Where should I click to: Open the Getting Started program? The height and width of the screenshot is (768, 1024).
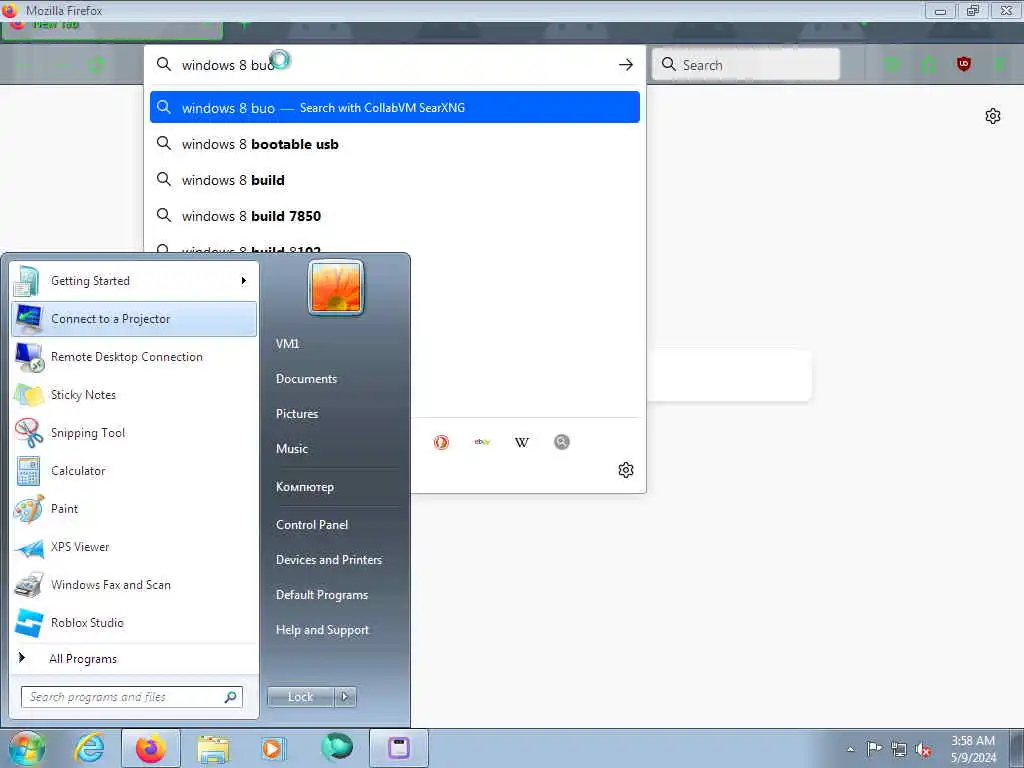pos(134,281)
